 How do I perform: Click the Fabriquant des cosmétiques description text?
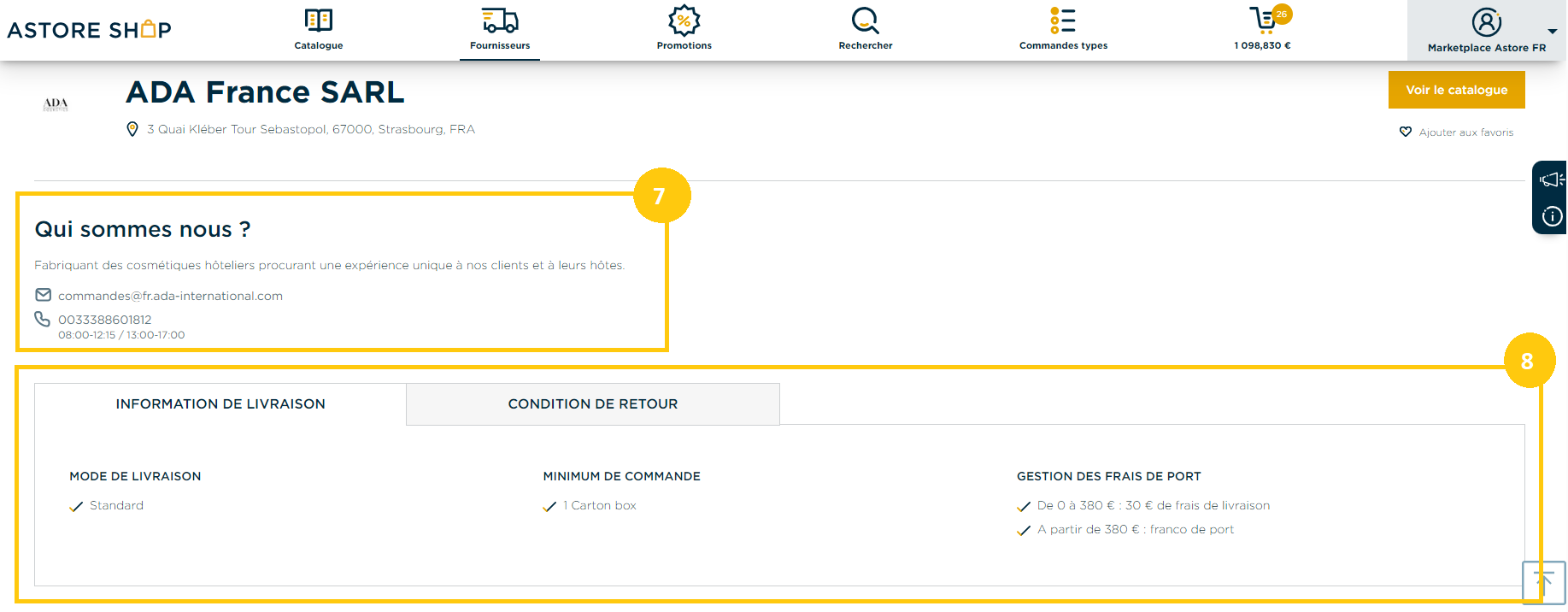click(330, 266)
